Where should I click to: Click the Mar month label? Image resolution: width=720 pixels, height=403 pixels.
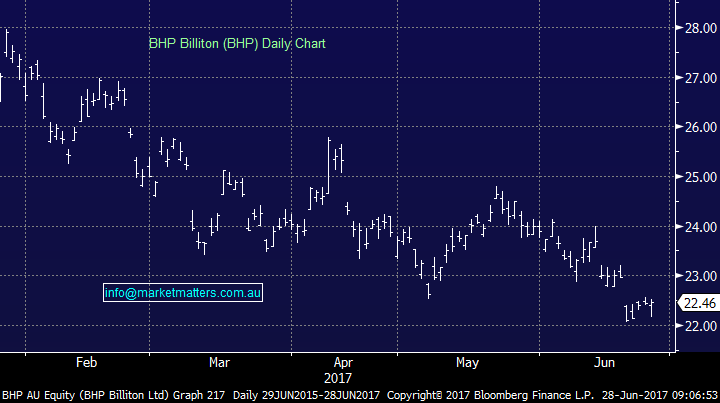(219, 363)
